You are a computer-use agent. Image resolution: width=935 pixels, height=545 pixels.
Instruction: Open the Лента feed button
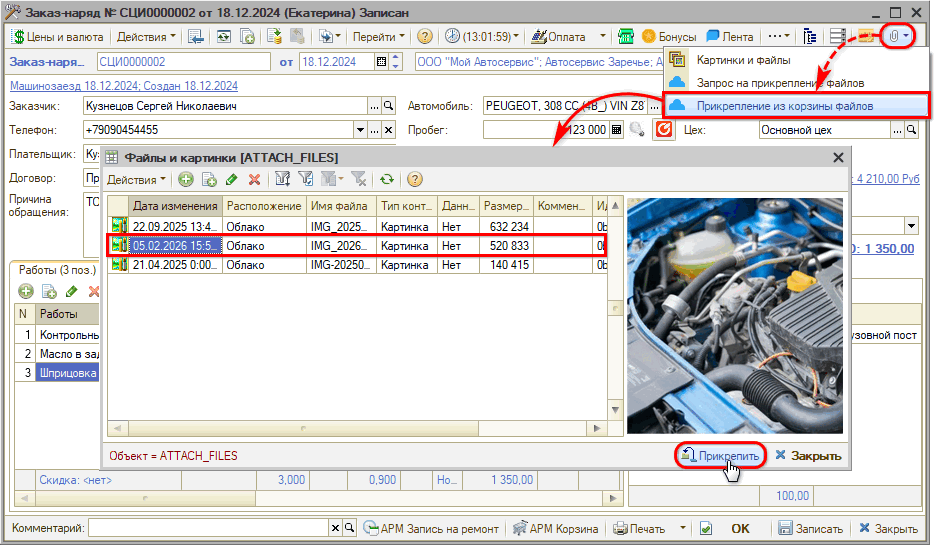coord(730,37)
